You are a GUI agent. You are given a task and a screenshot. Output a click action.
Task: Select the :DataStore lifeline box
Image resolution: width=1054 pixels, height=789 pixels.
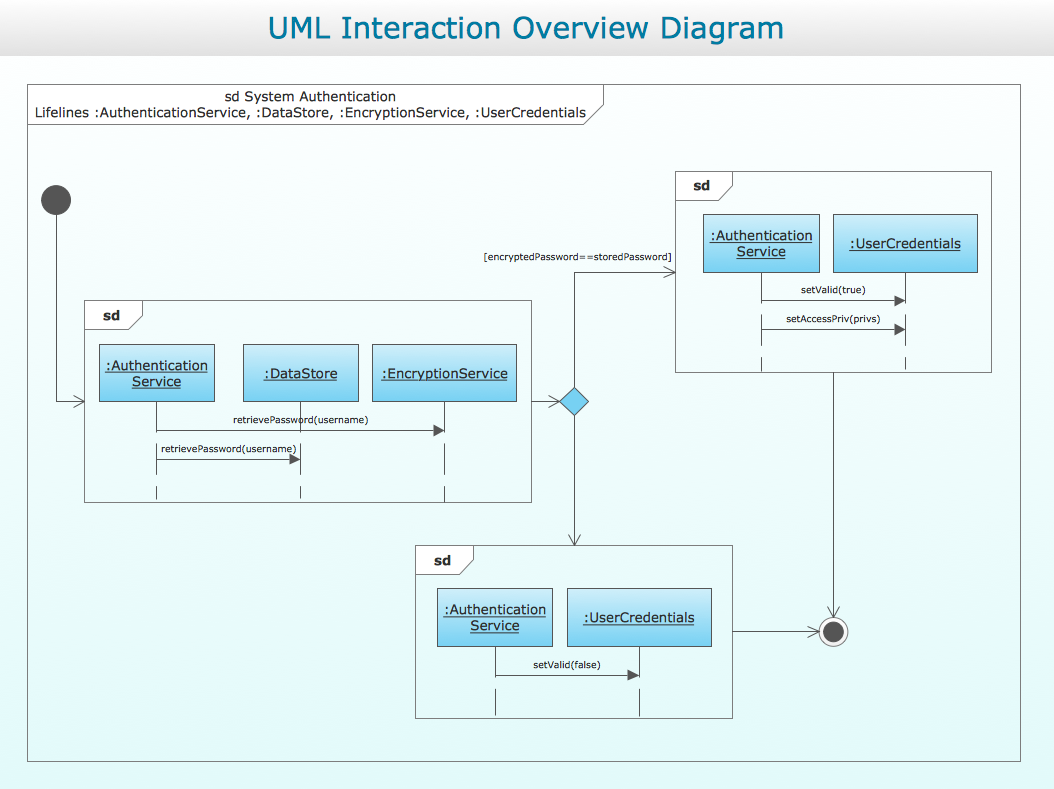pos(300,373)
